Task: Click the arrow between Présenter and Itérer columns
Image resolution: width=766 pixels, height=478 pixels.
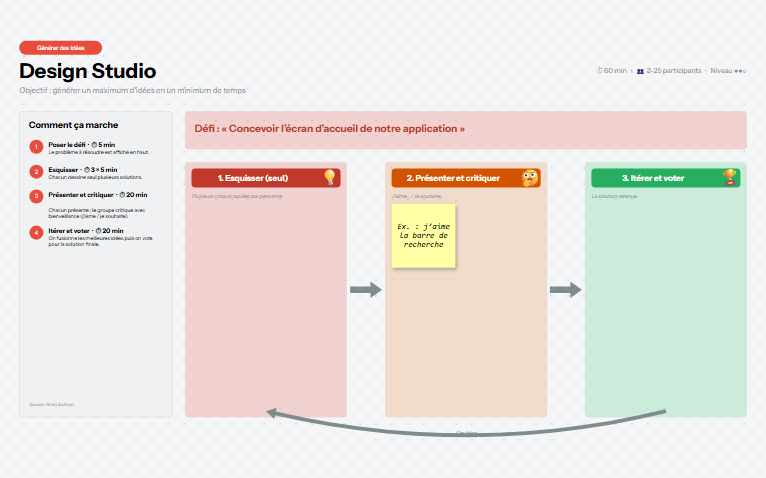Action: click(x=565, y=289)
